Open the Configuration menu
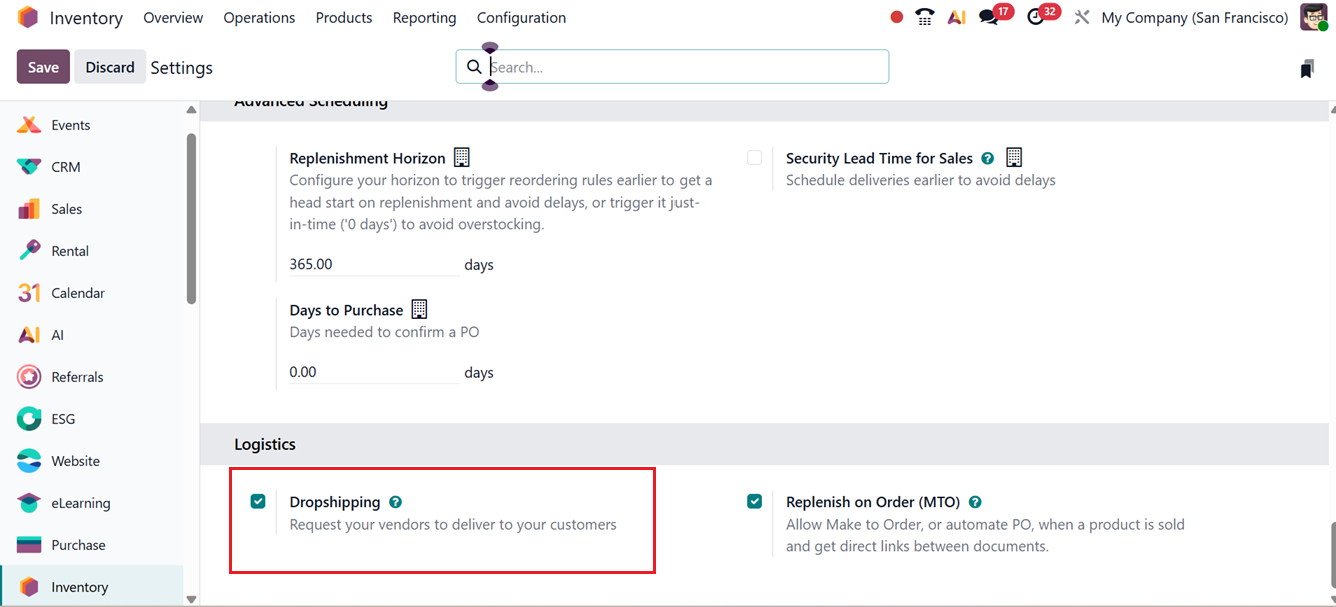This screenshot has height=607, width=1336. click(x=521, y=17)
